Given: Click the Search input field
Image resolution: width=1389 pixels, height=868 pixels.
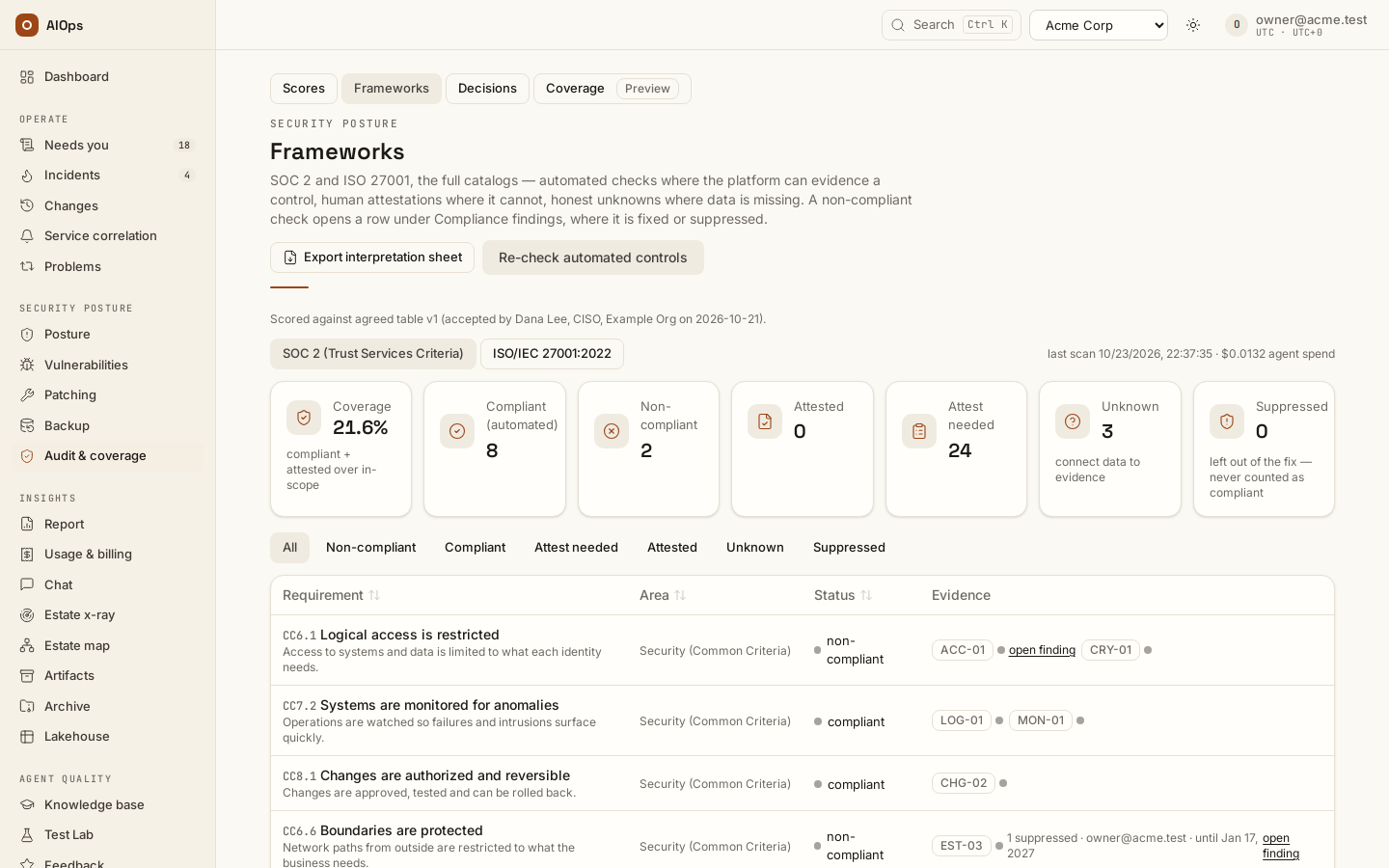Looking at the screenshot, I should pyautogui.click(x=951, y=25).
